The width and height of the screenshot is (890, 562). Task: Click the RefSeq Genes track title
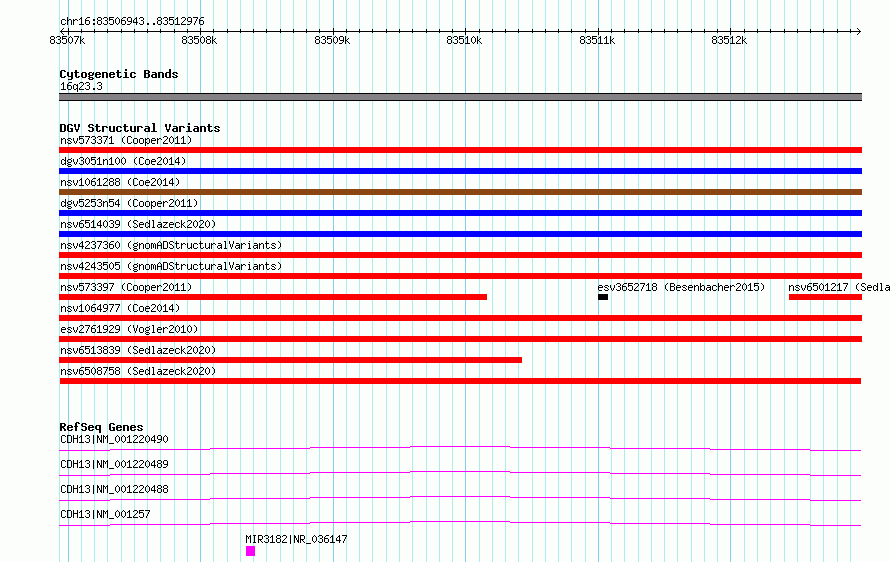click(101, 427)
